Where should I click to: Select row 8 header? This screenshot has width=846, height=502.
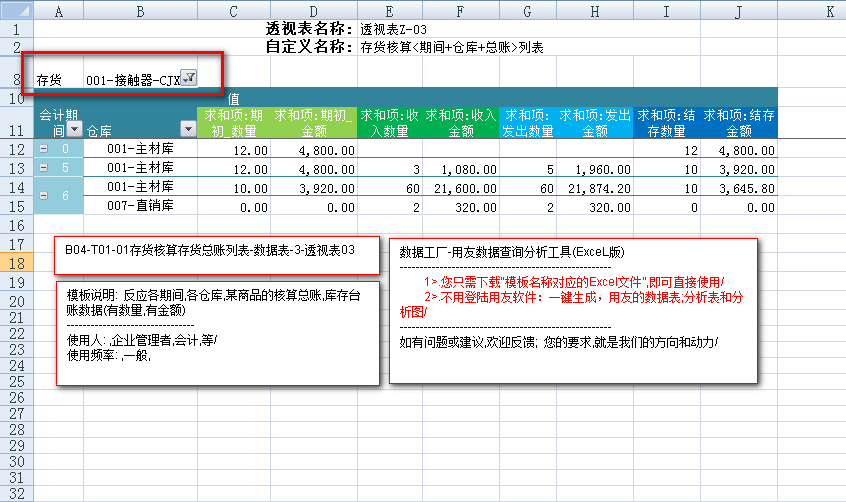[x=16, y=78]
